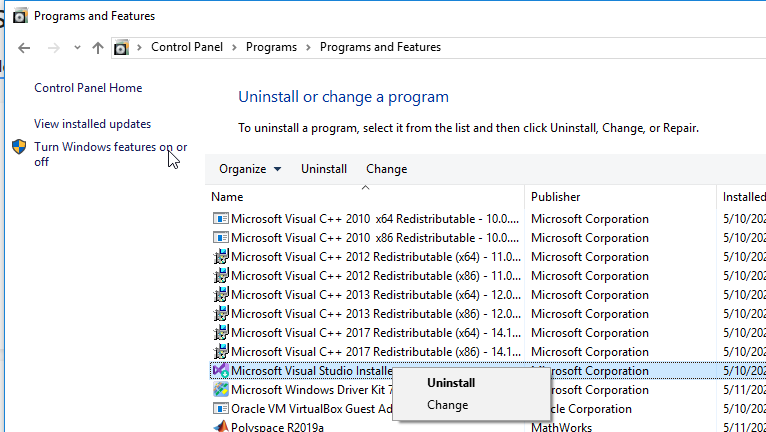The width and height of the screenshot is (766, 432).
Task: Click icon of Visual C++ 2010 x64 Redistributable
Action: 221,218
